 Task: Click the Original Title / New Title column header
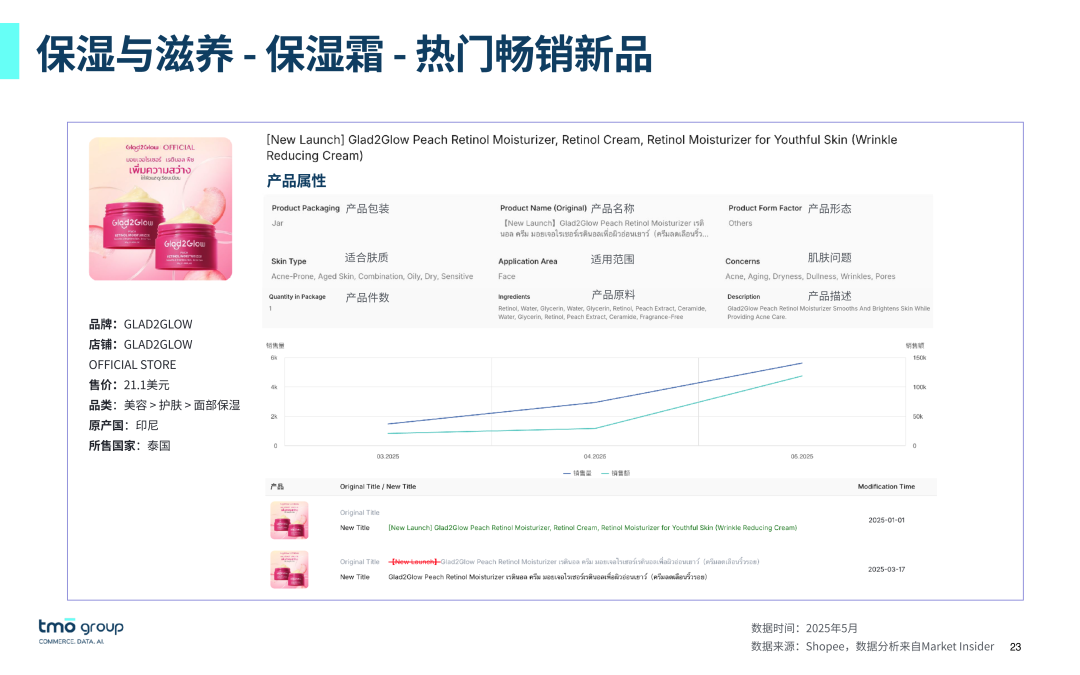click(x=378, y=486)
